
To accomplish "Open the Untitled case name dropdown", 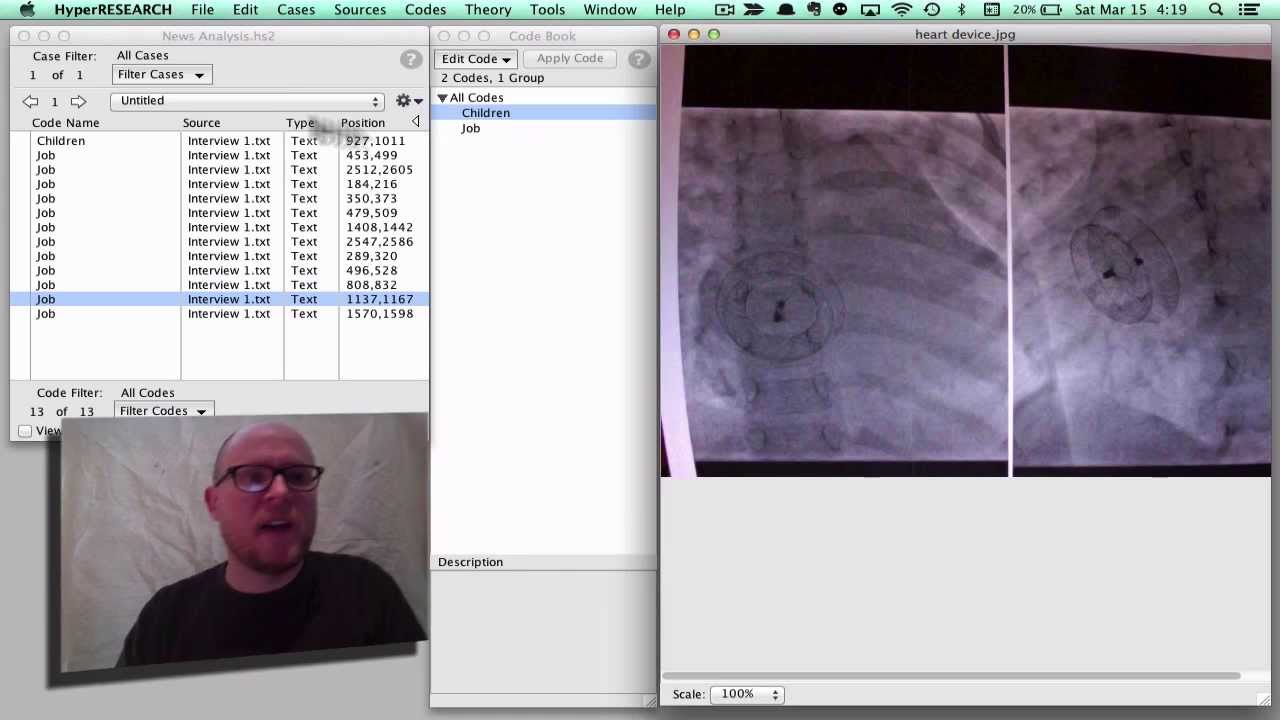I will coord(247,100).
